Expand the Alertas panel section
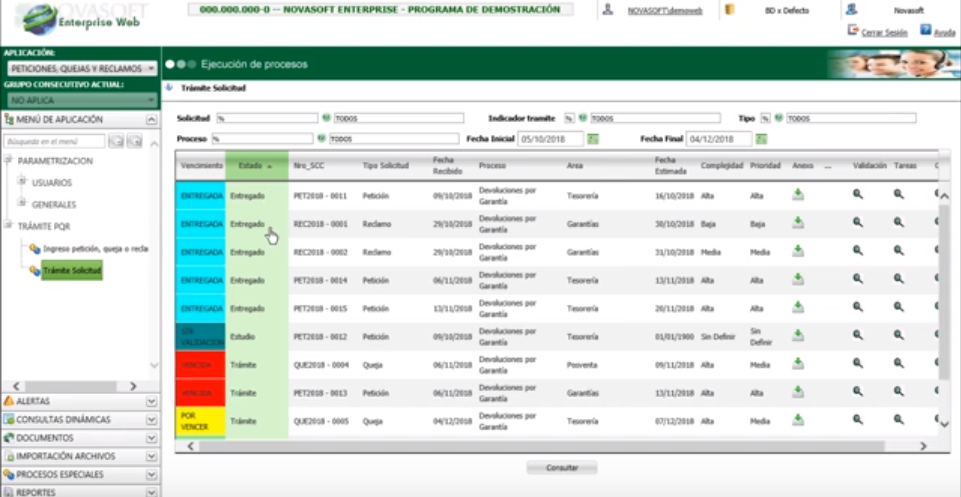The height and width of the screenshot is (497, 961). (x=152, y=401)
